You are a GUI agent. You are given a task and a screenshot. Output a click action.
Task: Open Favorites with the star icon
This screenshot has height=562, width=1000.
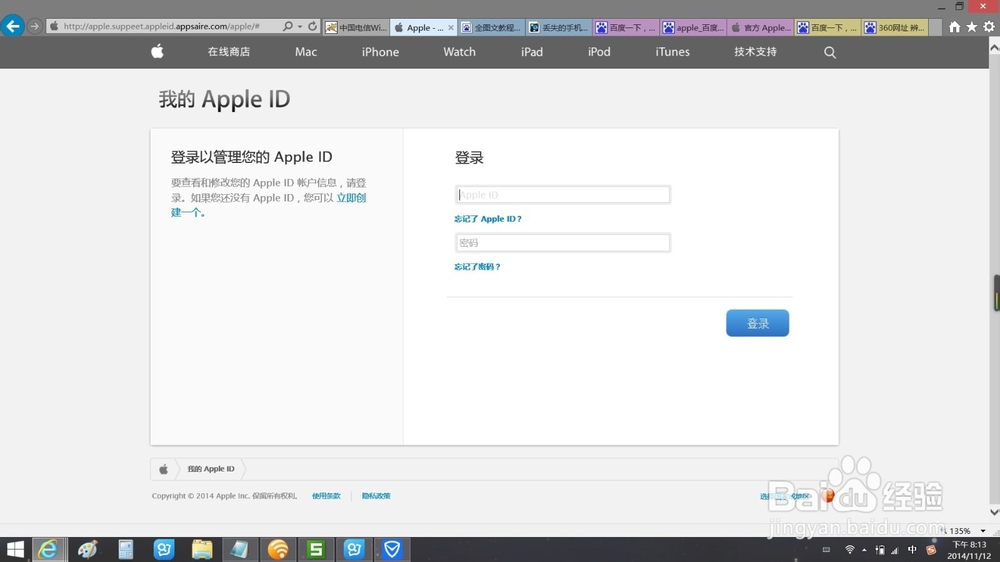tap(971, 27)
